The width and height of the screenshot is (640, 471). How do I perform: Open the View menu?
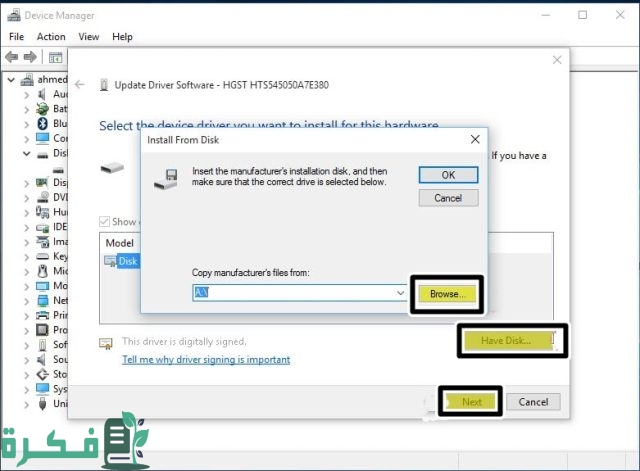point(89,37)
